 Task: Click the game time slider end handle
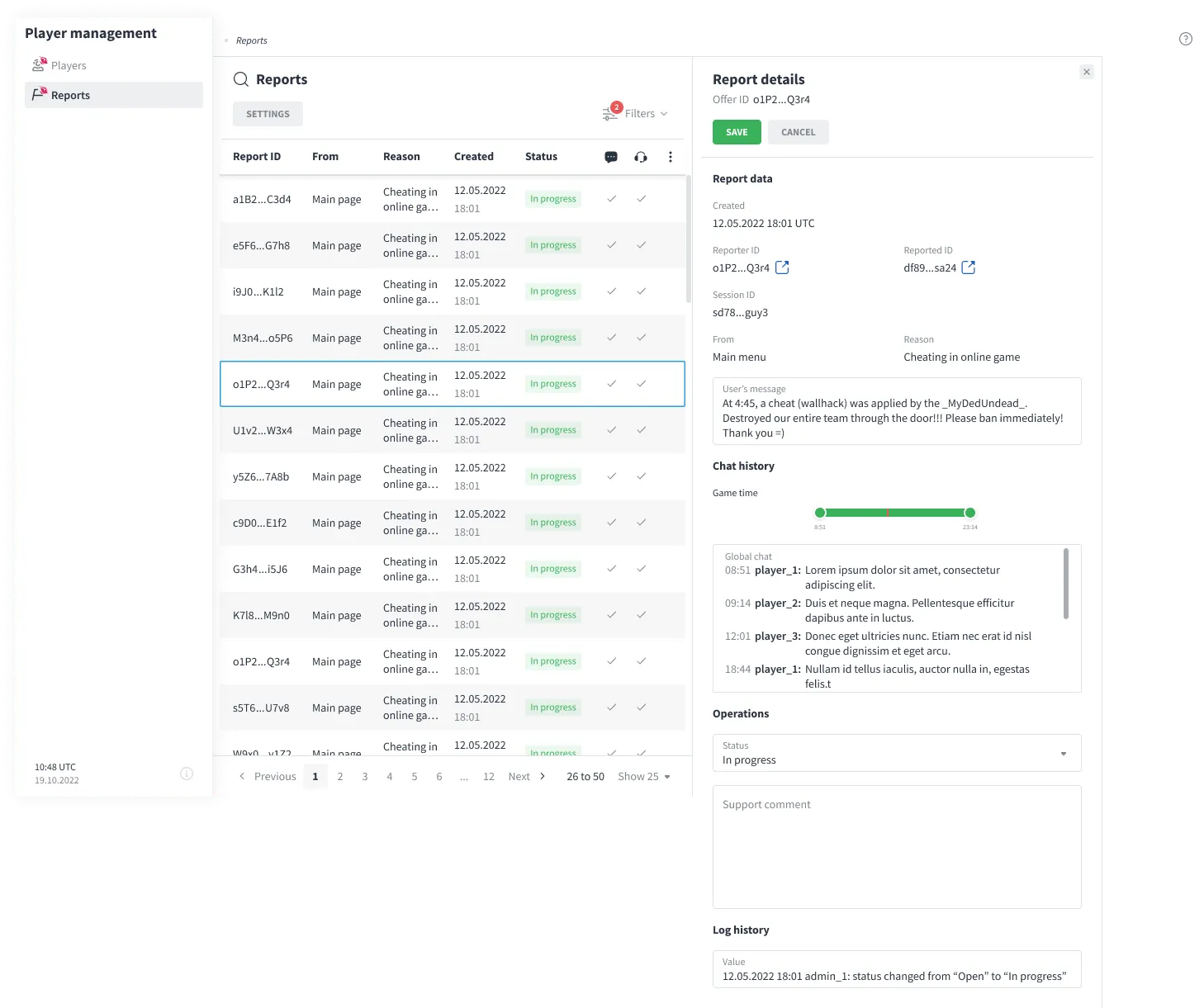coord(970,513)
